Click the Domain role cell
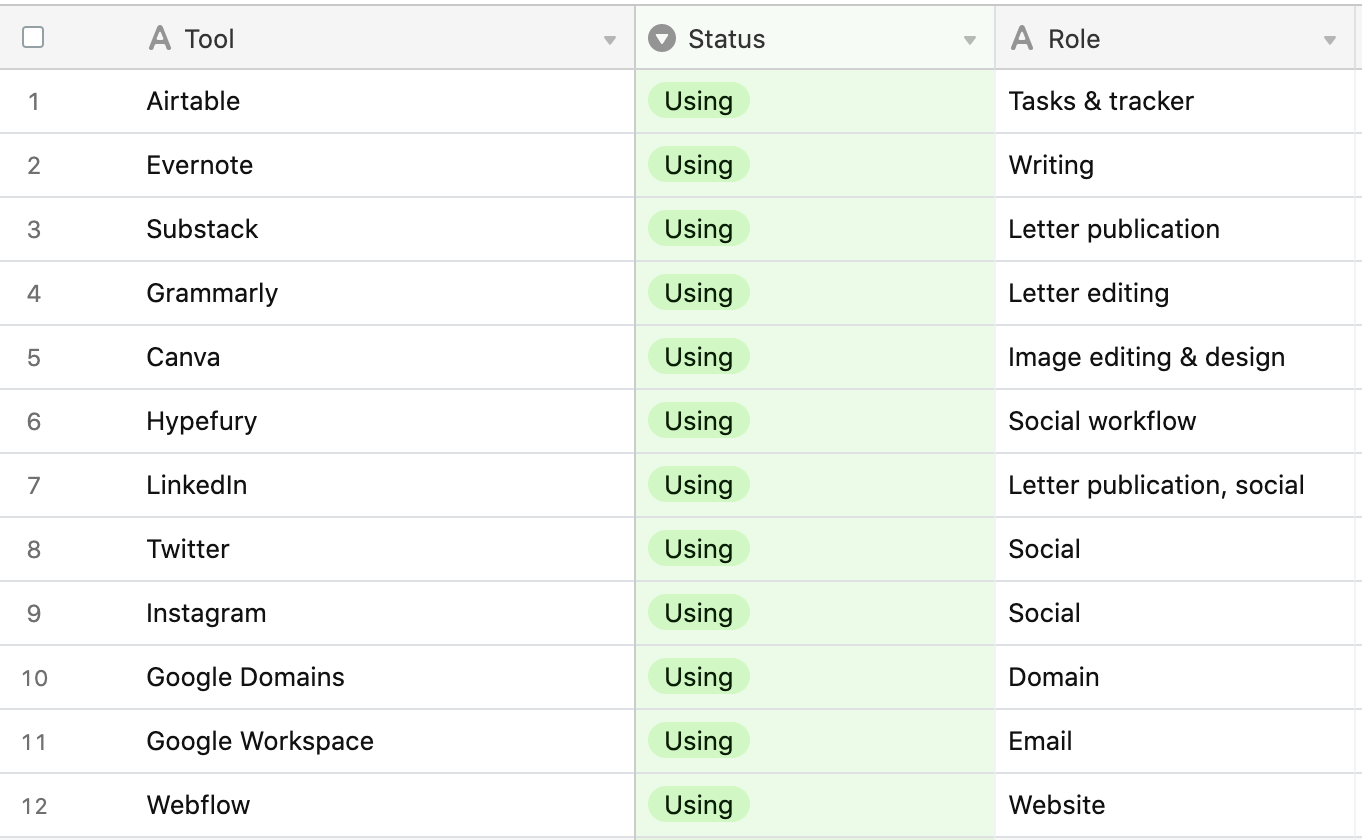Screen dimensions: 1362x840 coord(1175,677)
